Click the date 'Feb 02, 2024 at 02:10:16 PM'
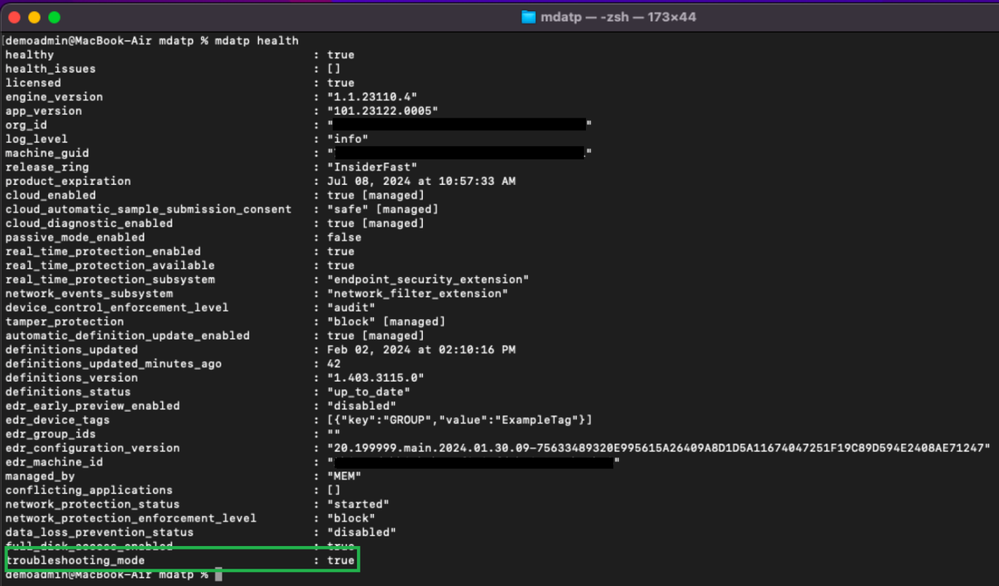Screen dimensions: 999x586 [x=421, y=350]
